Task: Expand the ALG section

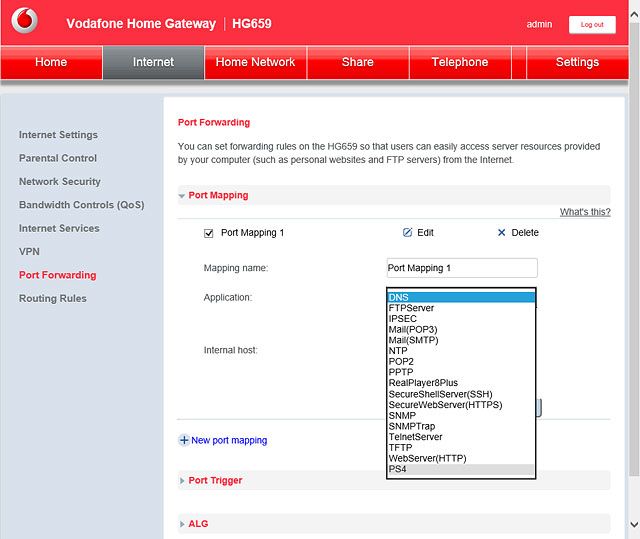Action: coord(182,524)
